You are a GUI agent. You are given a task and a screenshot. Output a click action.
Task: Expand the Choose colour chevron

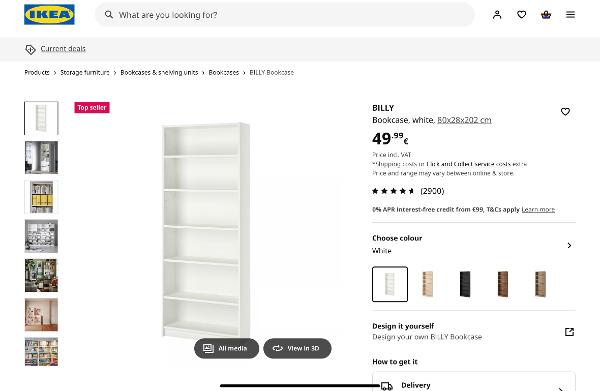569,245
